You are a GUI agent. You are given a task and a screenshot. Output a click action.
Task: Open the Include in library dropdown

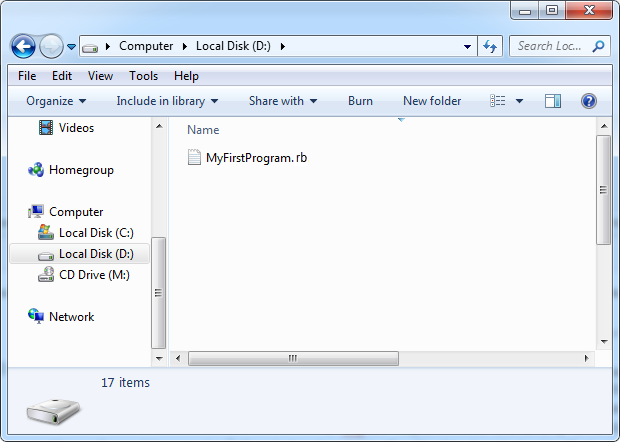tap(167, 101)
